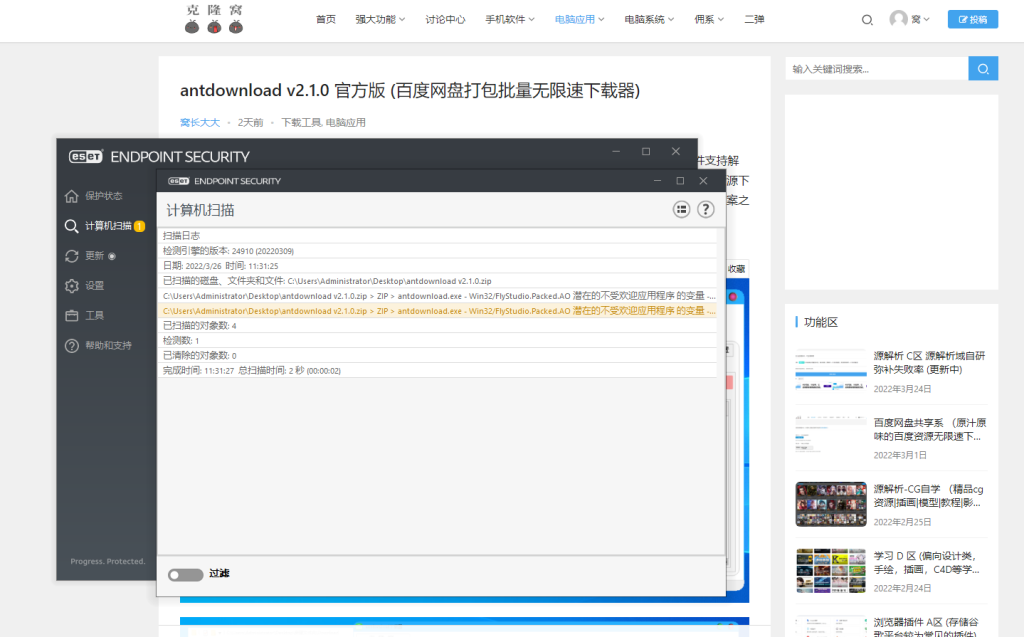Click the ESET logo in main window title
This screenshot has width=1024, height=637.
(86, 156)
